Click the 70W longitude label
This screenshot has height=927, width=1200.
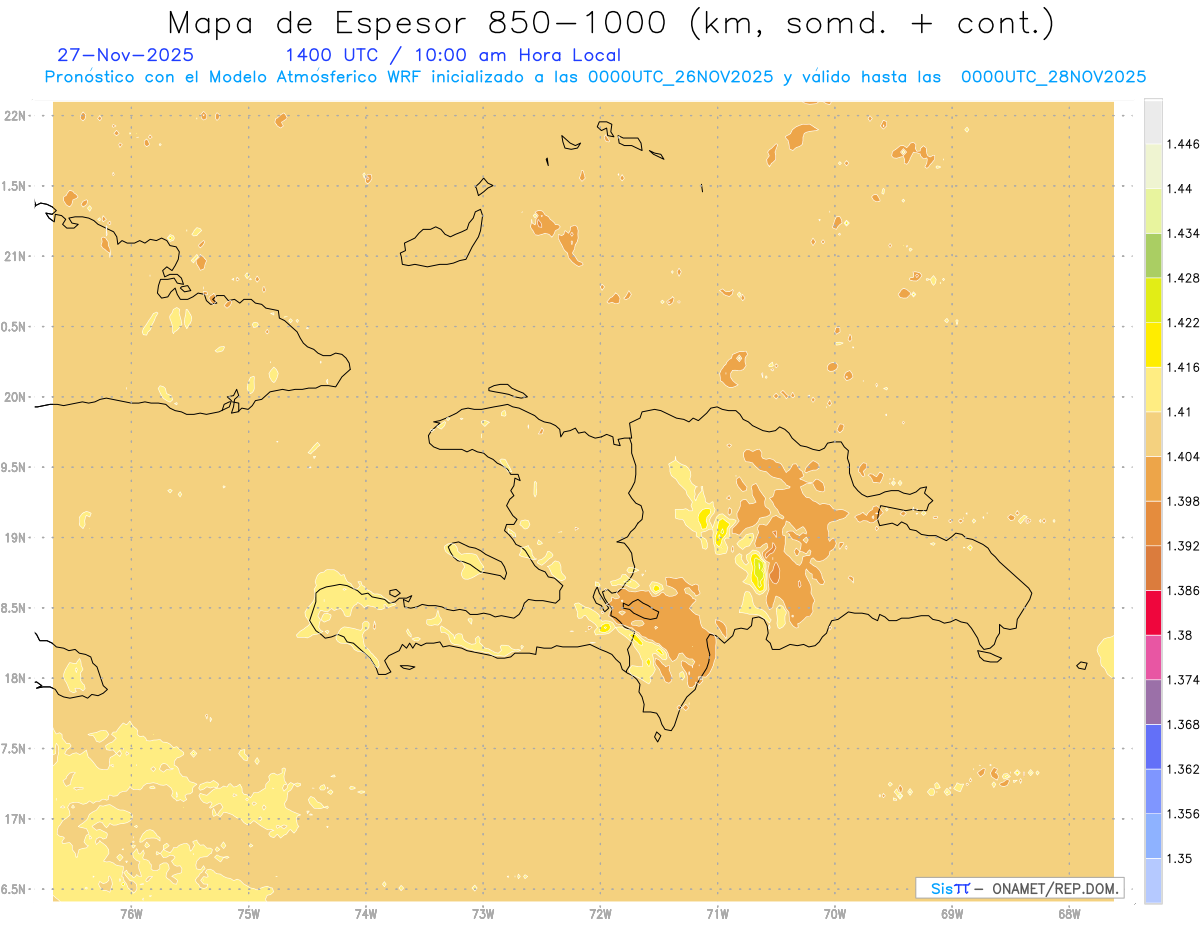point(835,913)
